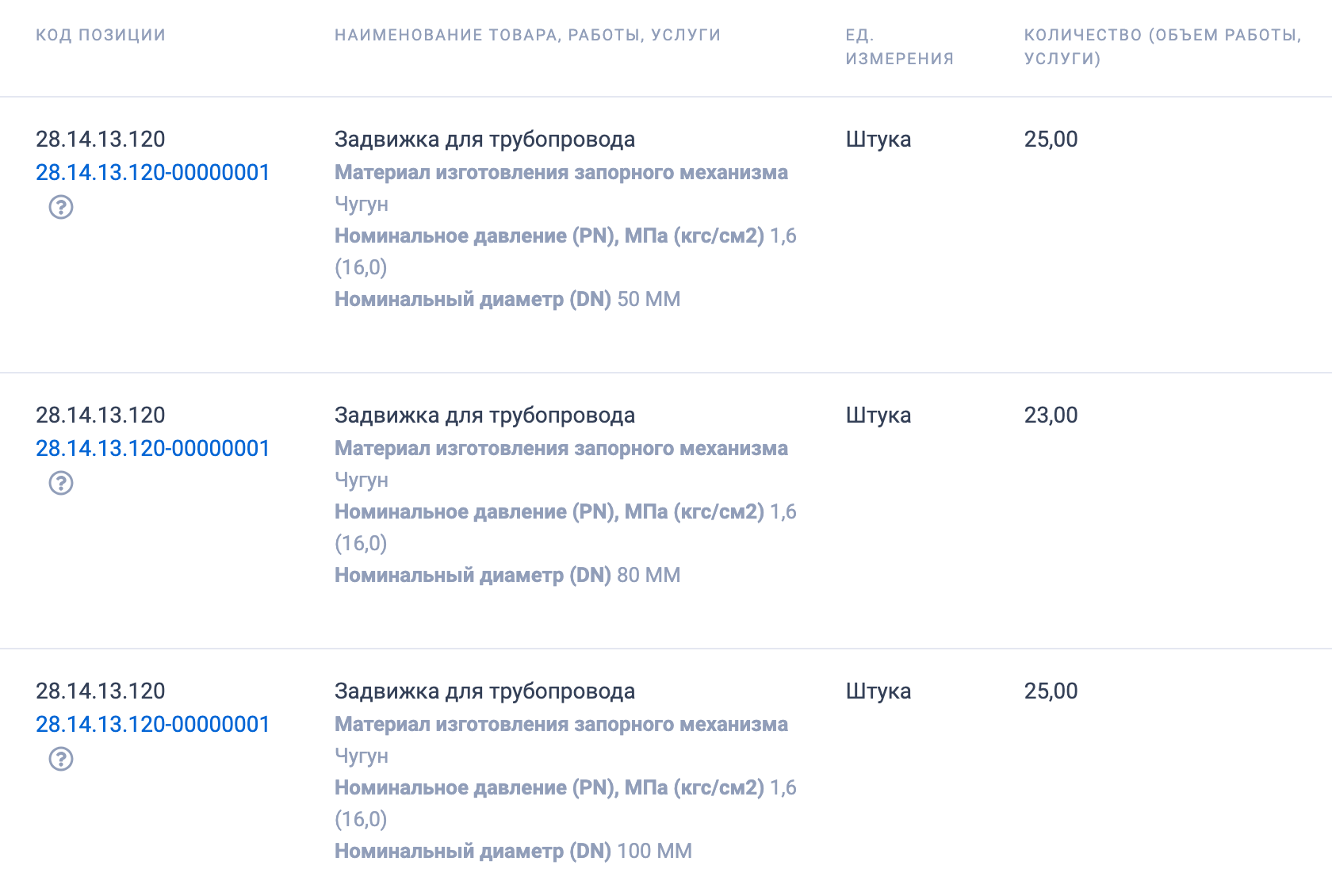
Task: Select code 28.14.13.120 in 50 MM row
Action: [101, 139]
